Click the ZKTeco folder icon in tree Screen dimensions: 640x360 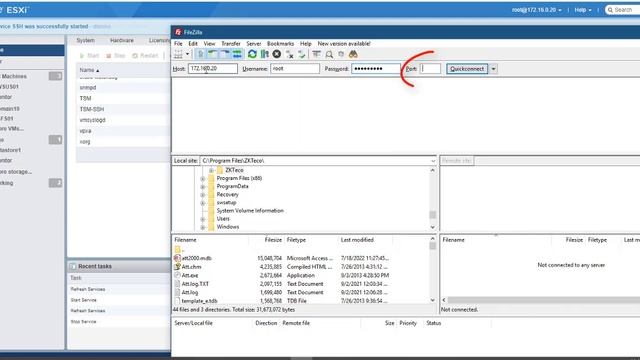coord(220,170)
